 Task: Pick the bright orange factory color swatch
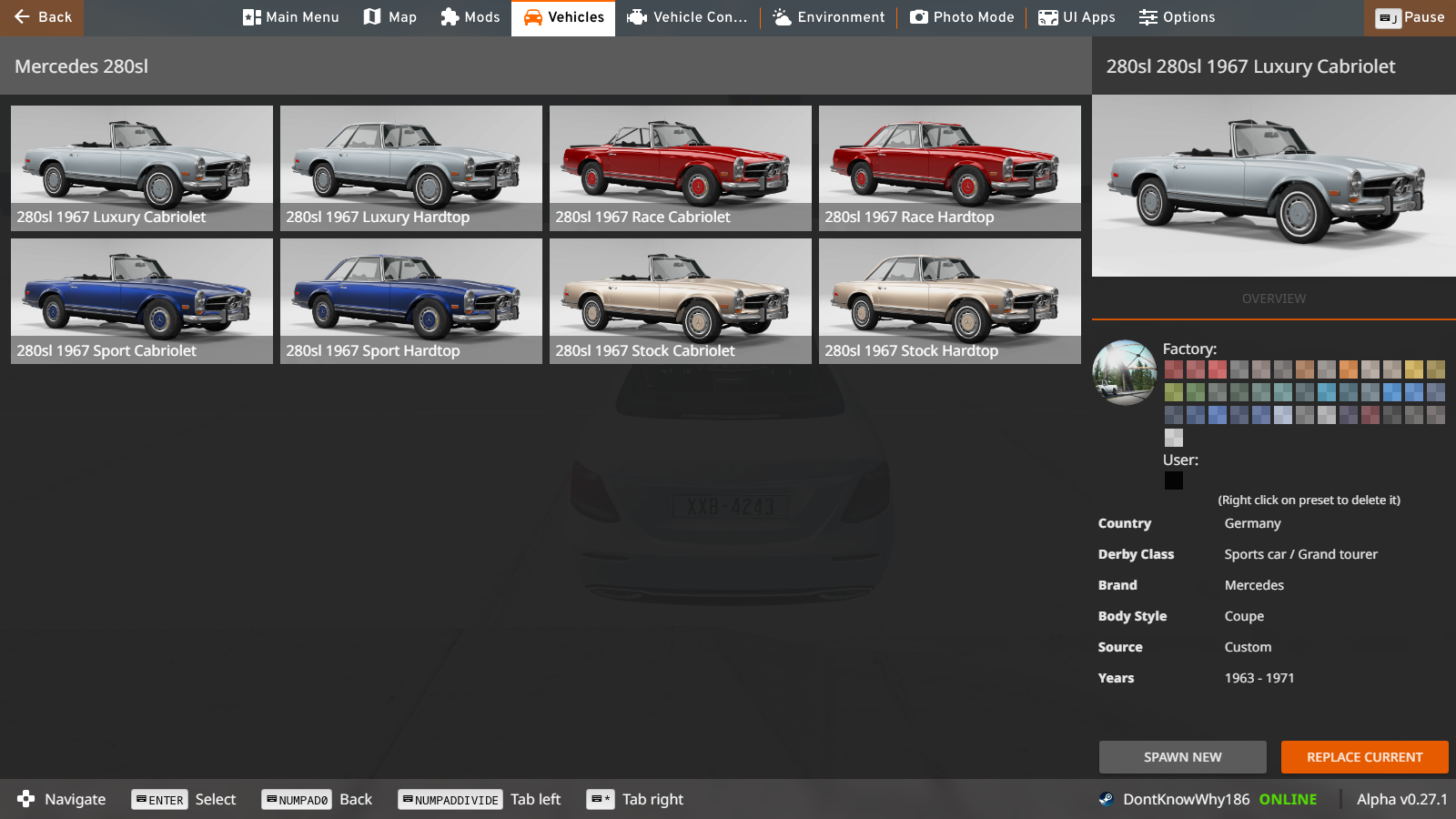click(1349, 369)
